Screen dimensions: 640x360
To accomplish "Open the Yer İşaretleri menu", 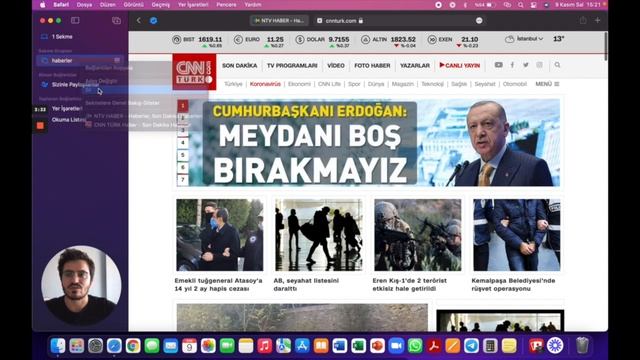I will (193, 5).
